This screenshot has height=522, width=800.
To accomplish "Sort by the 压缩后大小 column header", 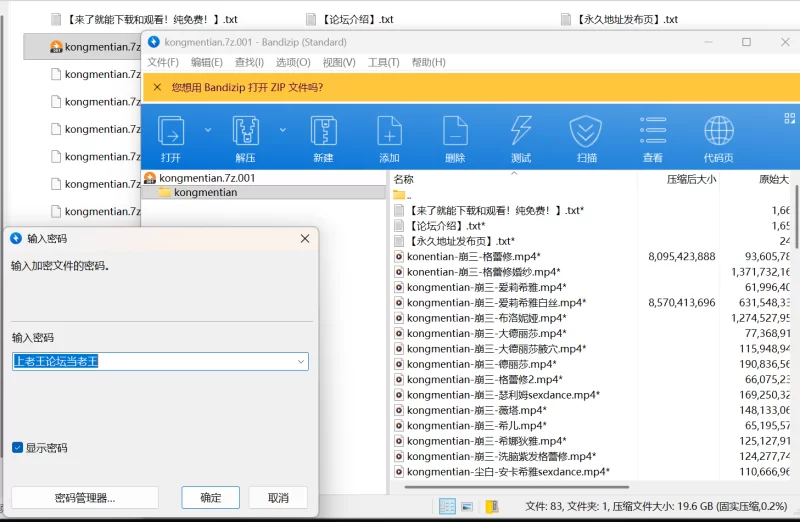I will [691, 179].
